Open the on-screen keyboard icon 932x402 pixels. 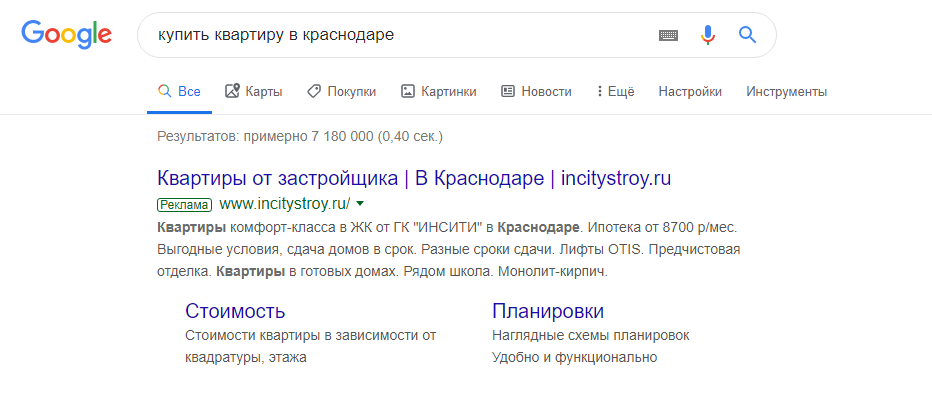[x=669, y=35]
